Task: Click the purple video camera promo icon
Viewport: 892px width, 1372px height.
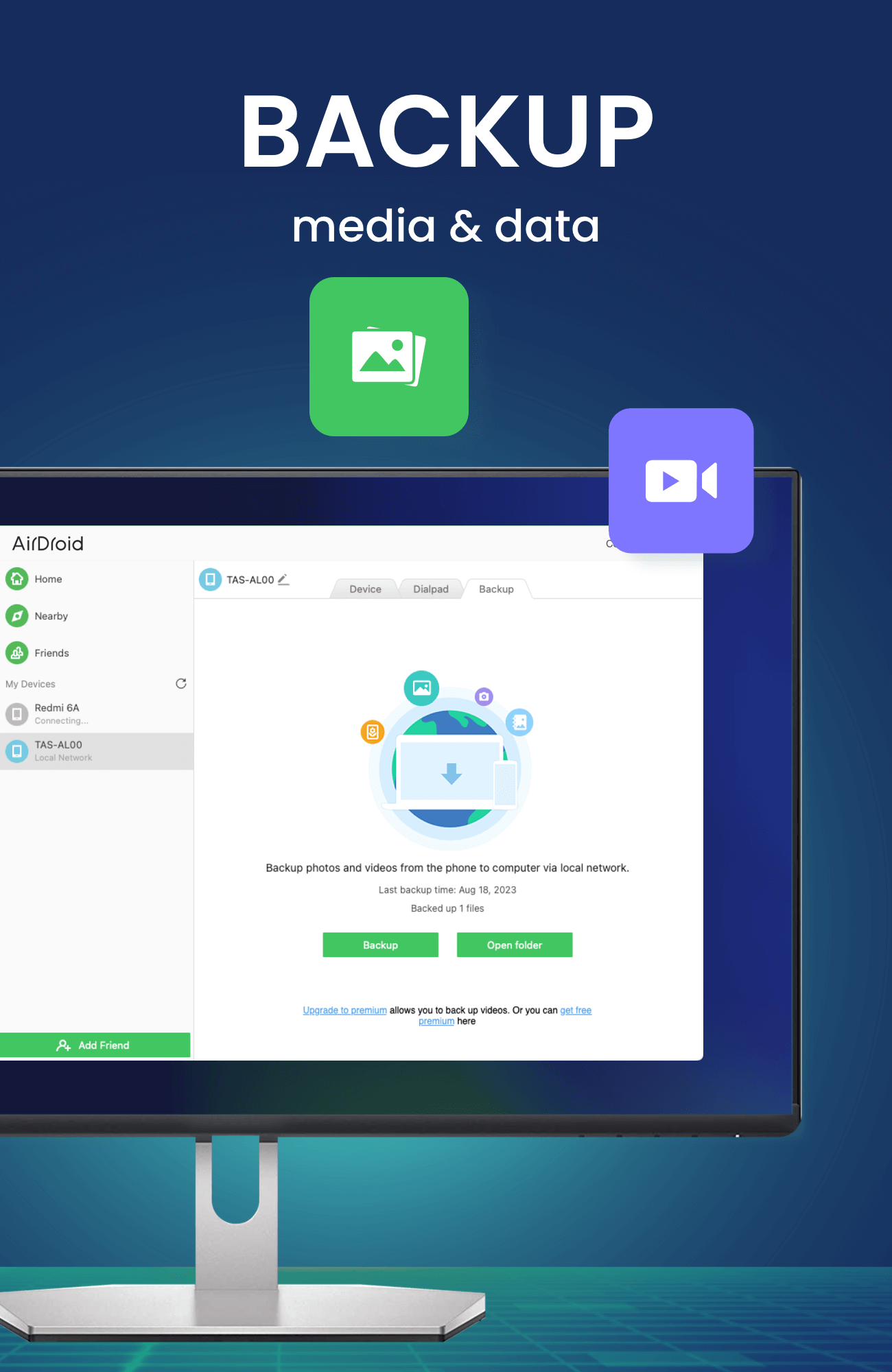Action: (681, 481)
